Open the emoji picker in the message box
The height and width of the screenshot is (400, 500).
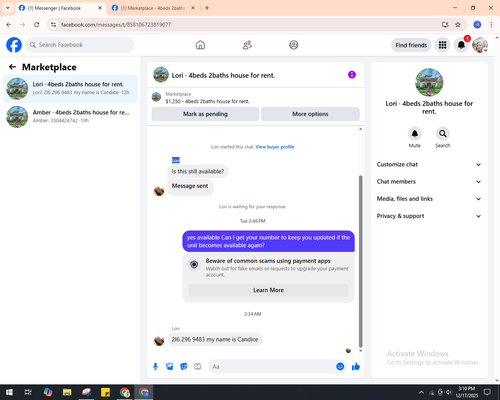pos(340,366)
